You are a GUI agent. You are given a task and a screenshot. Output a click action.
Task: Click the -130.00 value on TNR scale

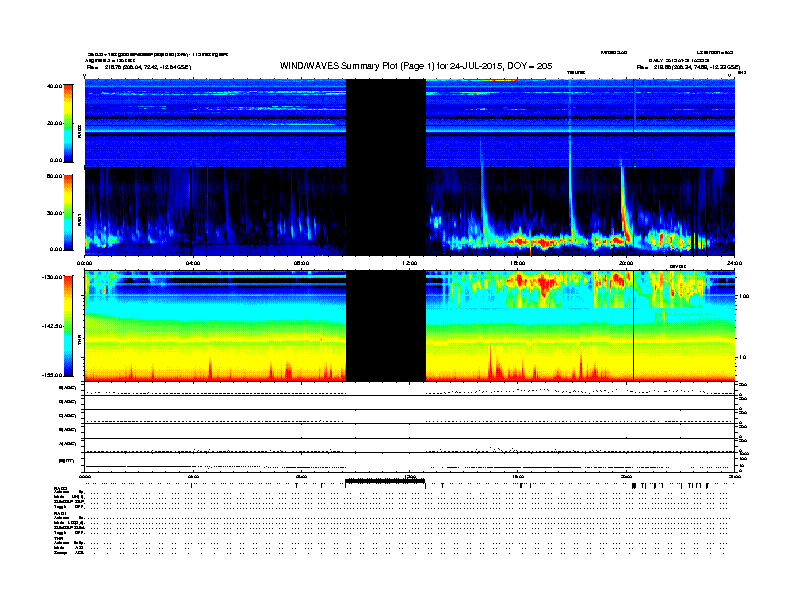(x=52, y=275)
